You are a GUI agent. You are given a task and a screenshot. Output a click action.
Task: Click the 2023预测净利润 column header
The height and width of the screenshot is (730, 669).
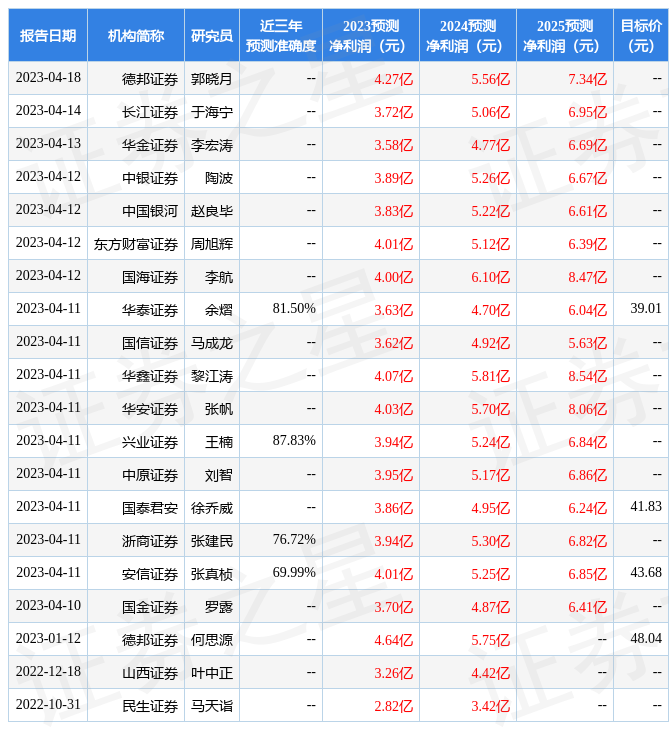point(371,35)
